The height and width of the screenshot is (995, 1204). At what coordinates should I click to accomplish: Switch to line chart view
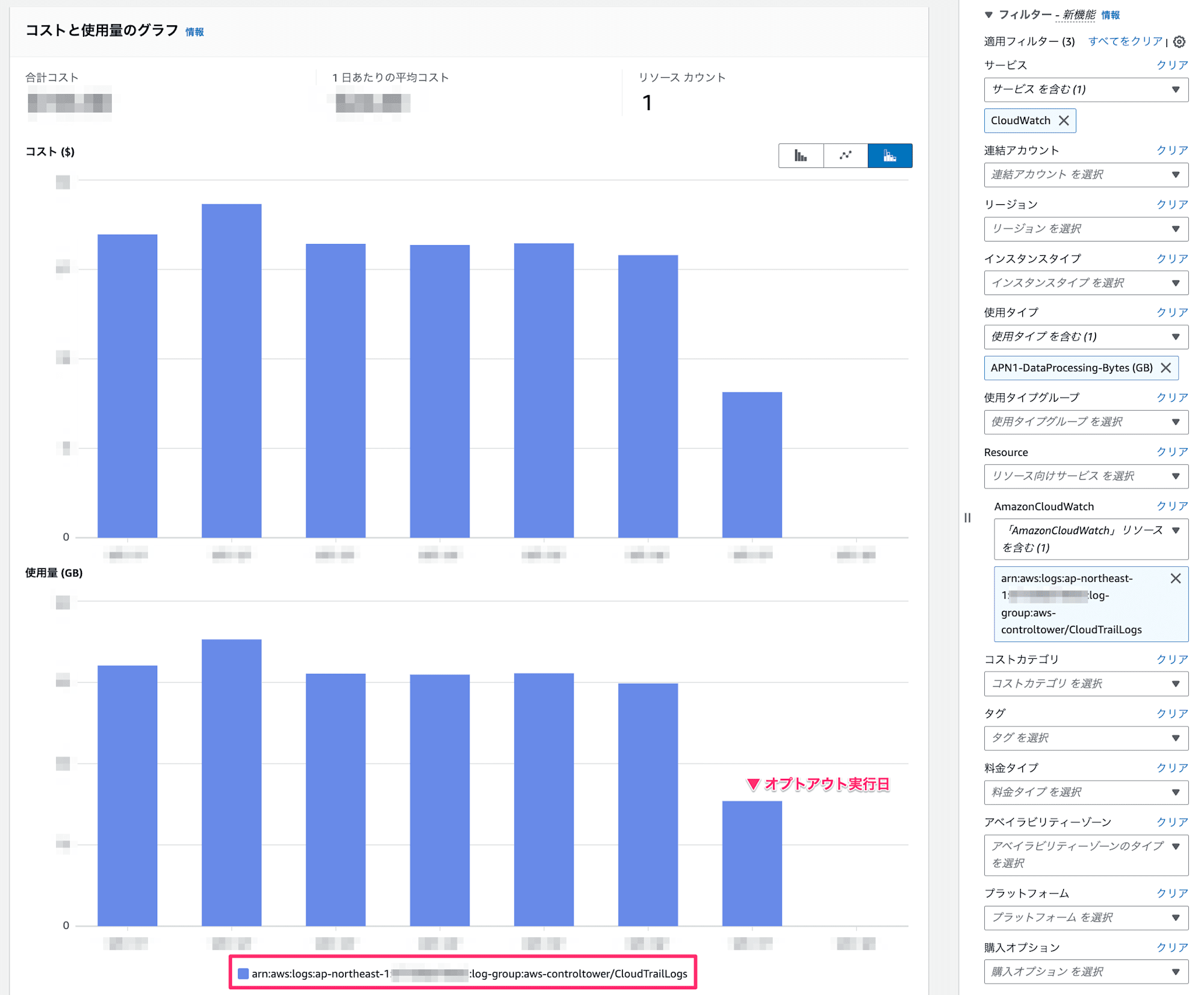[845, 156]
